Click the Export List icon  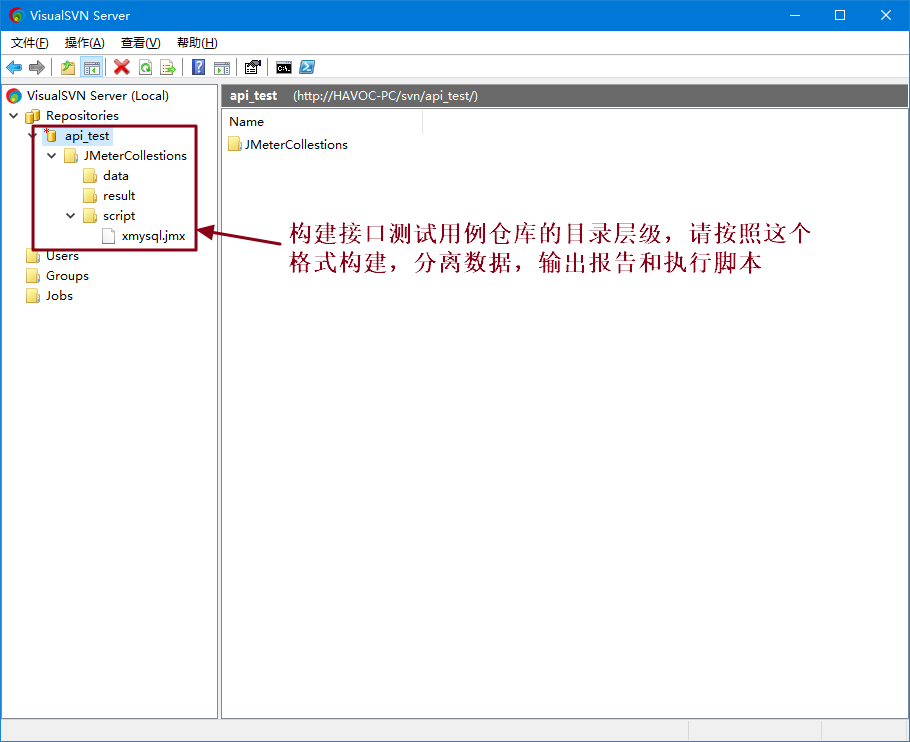pyautogui.click(x=168, y=67)
